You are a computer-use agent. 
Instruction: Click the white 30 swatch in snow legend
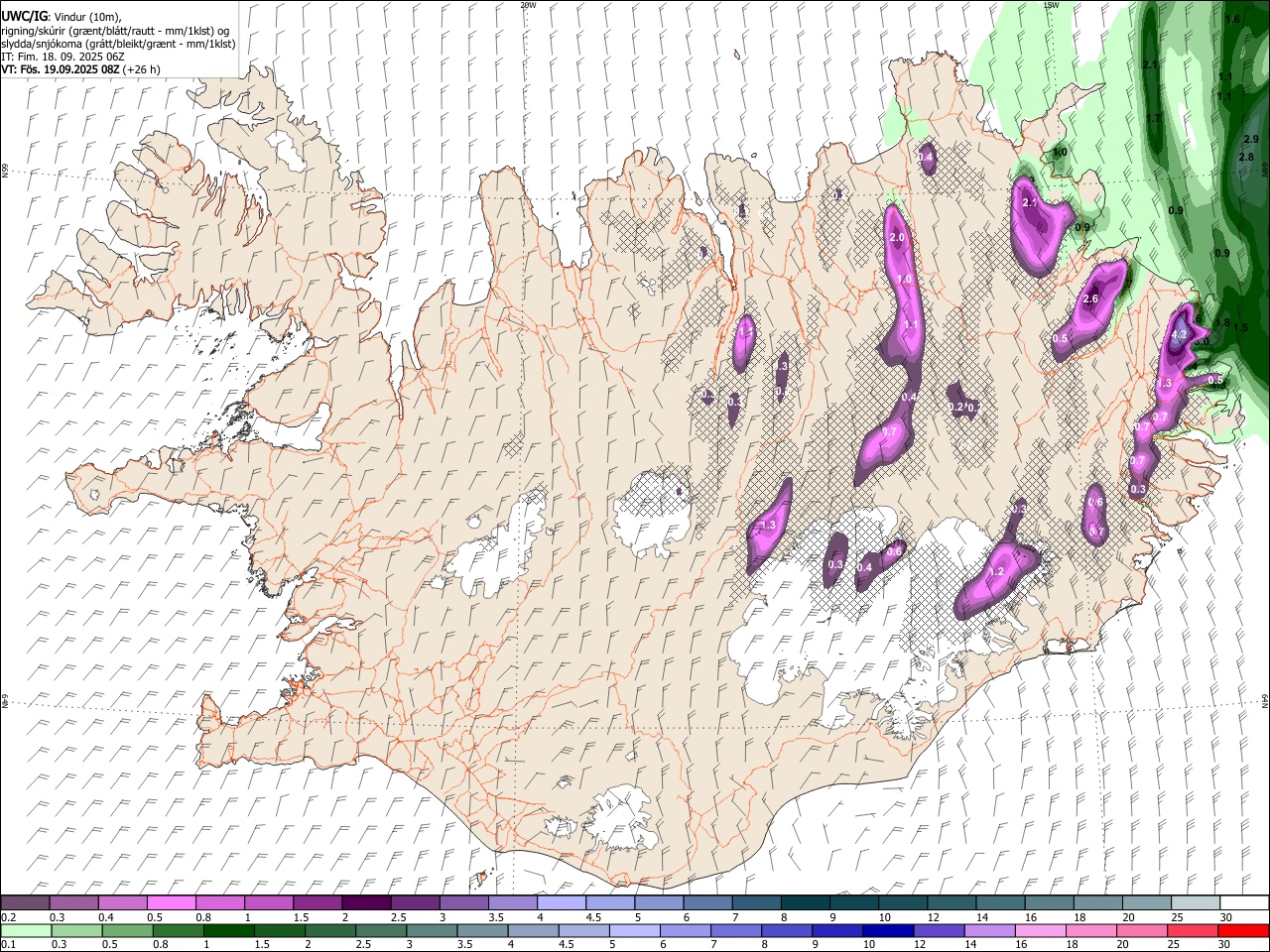tap(1243, 902)
